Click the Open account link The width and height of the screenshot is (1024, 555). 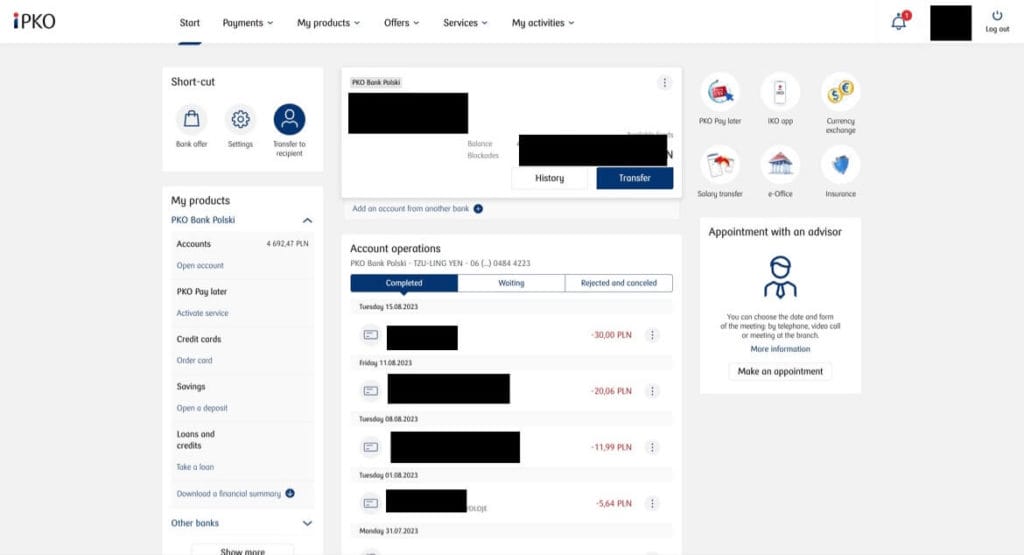click(x=200, y=266)
